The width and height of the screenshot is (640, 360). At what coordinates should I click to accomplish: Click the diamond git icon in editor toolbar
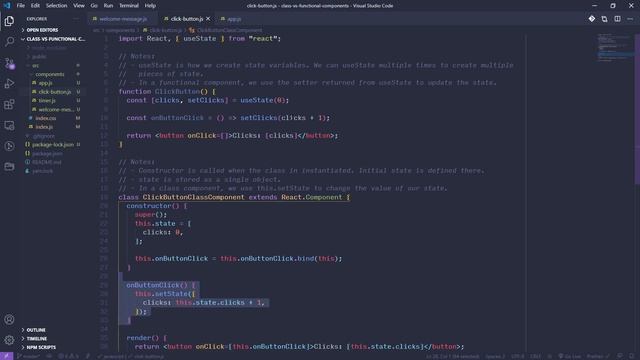[x=591, y=19]
